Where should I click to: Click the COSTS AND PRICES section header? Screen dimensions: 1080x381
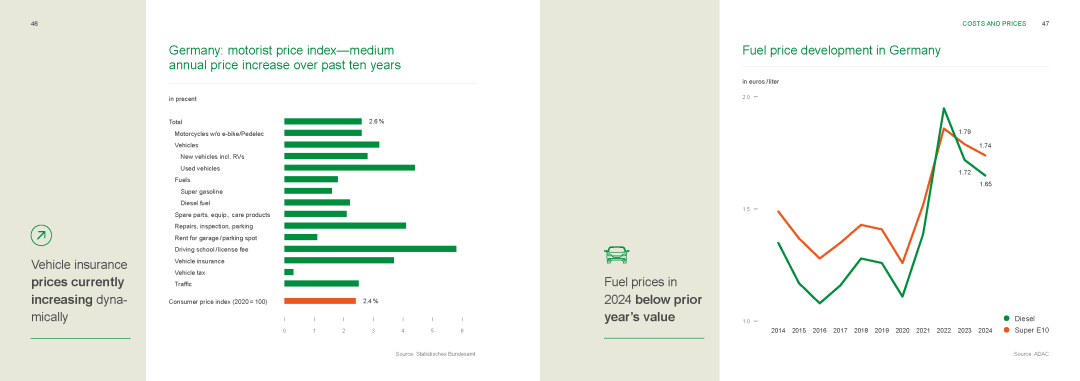[x=994, y=23]
